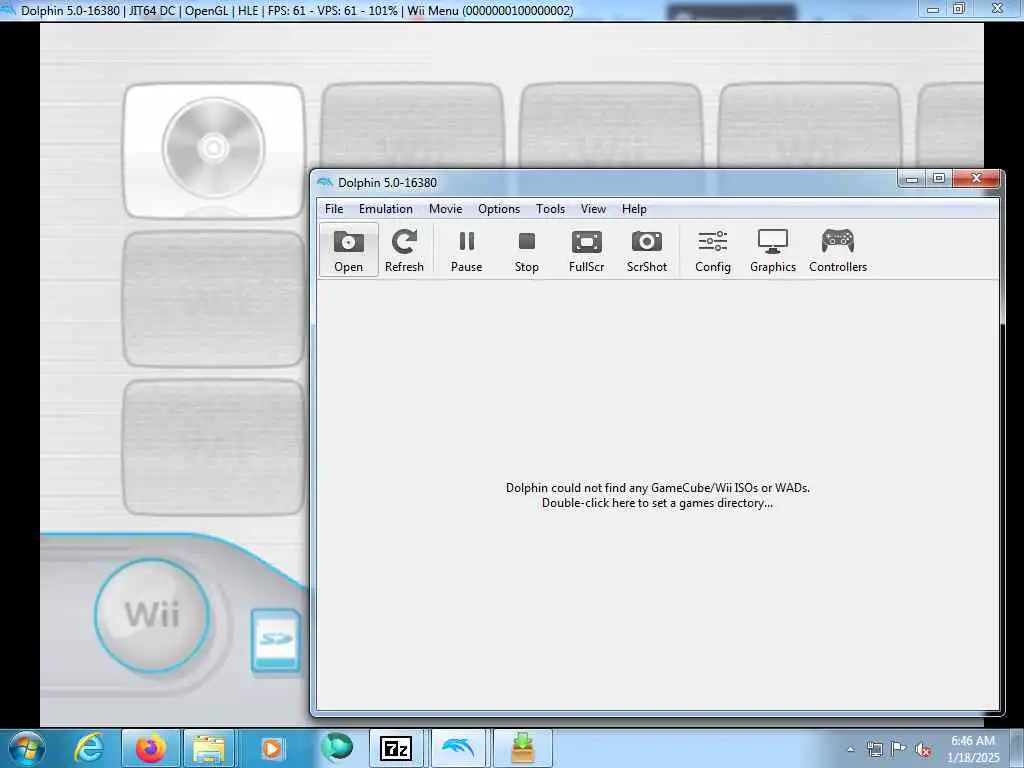Open the Movie menu

tap(445, 209)
